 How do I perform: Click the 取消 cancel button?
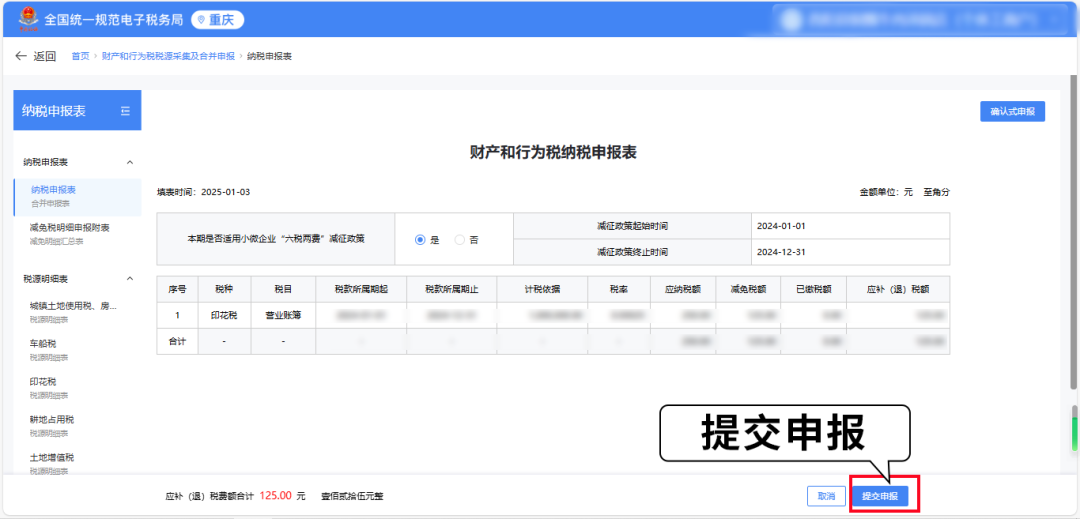click(826, 496)
